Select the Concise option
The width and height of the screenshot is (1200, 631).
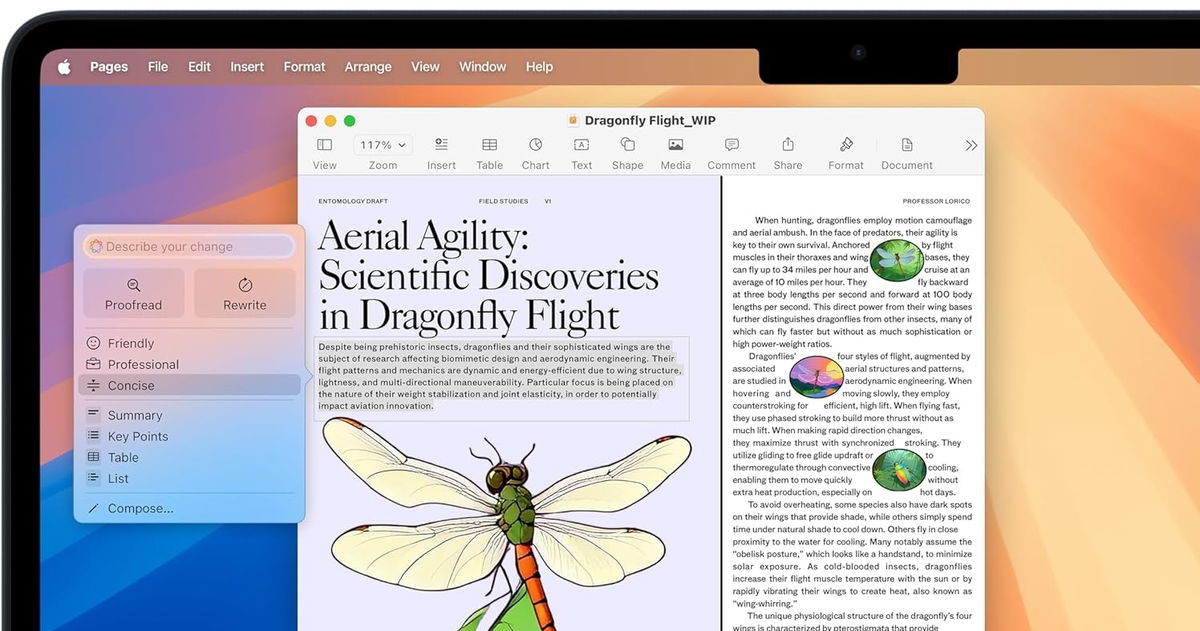click(189, 385)
